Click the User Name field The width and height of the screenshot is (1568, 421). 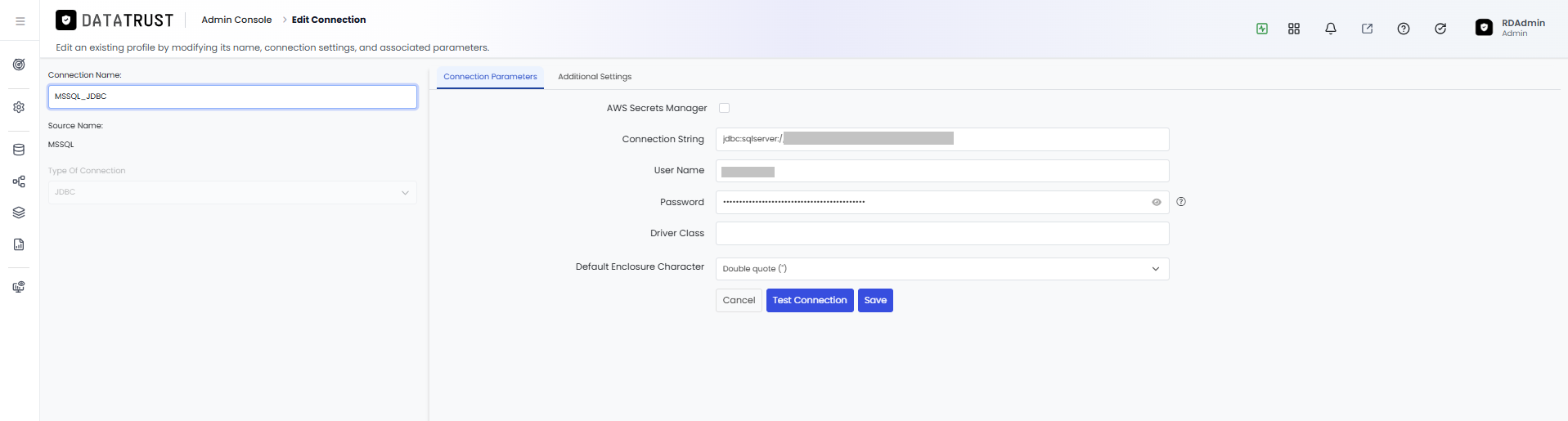click(x=942, y=171)
